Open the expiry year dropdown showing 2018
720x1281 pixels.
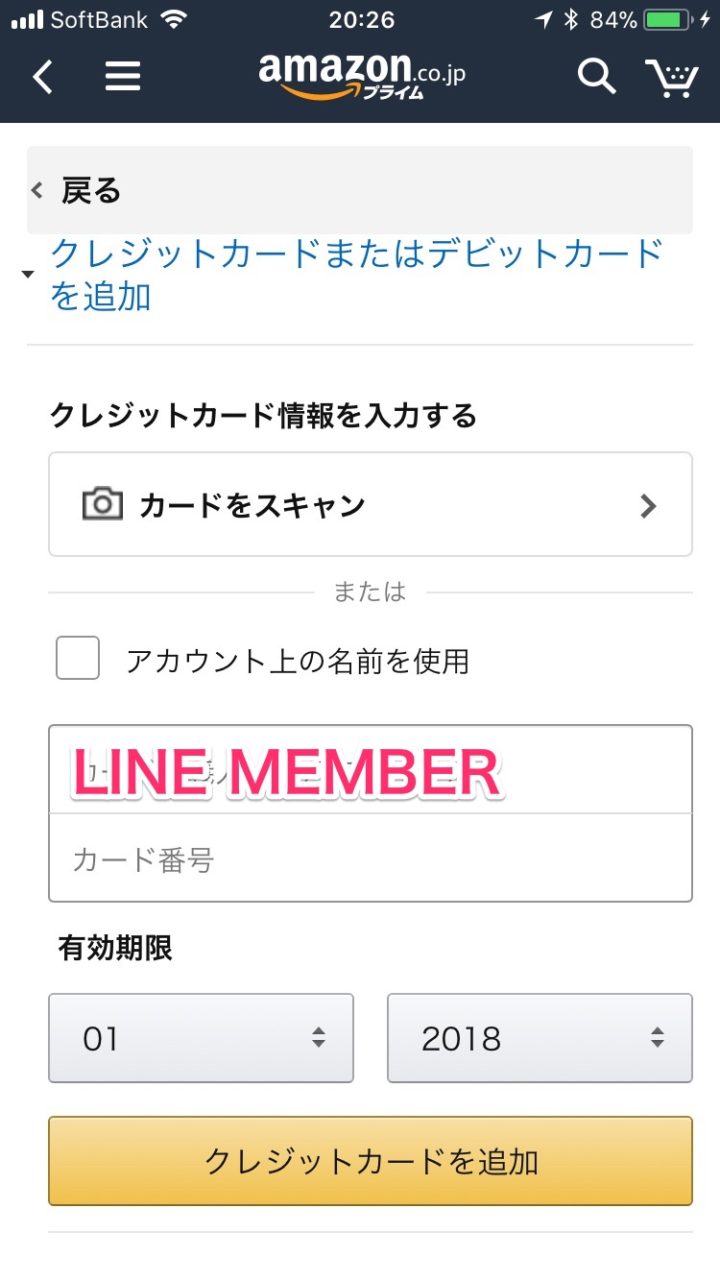tap(539, 1038)
